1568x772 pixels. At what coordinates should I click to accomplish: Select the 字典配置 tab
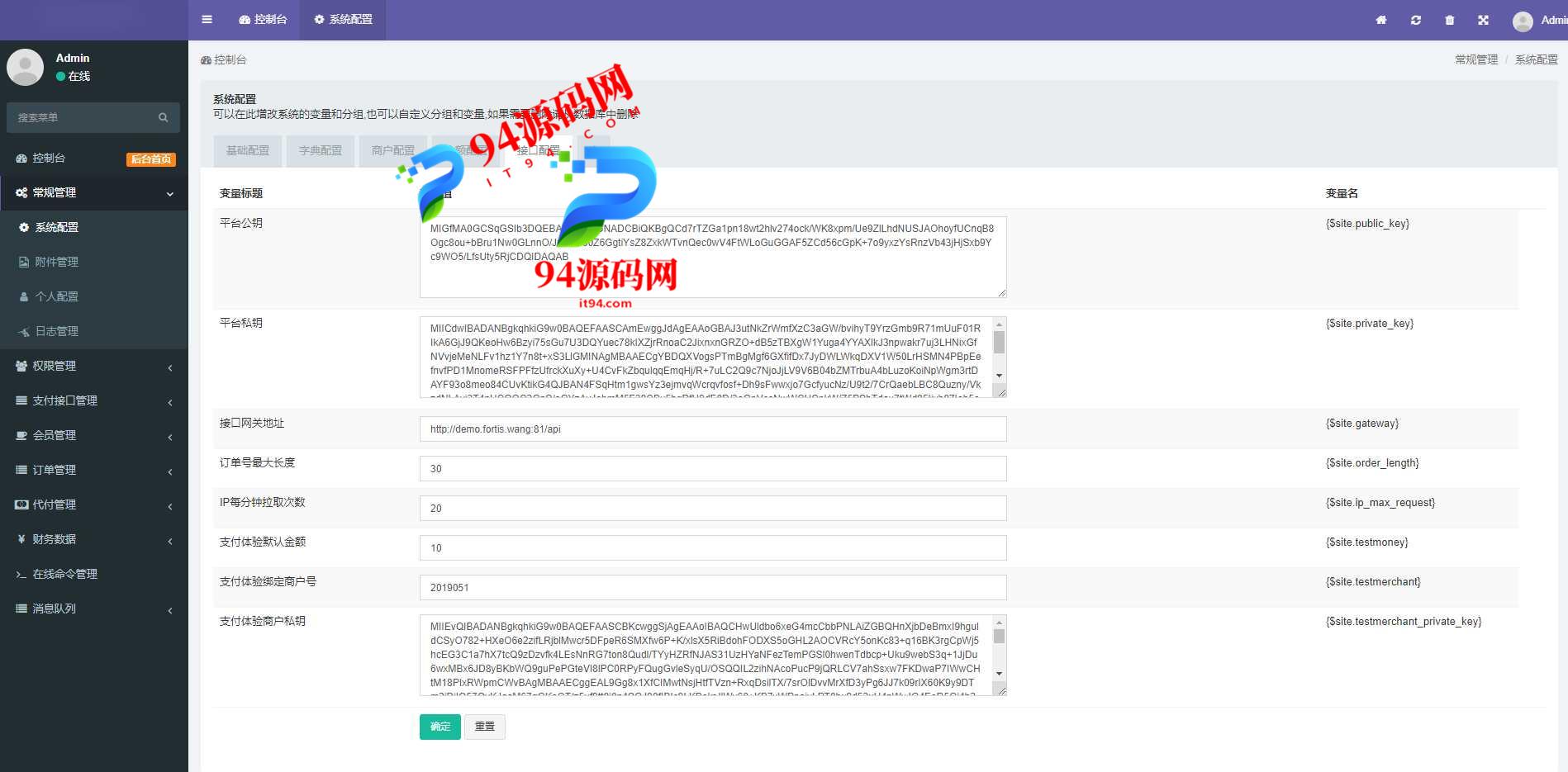[x=321, y=151]
